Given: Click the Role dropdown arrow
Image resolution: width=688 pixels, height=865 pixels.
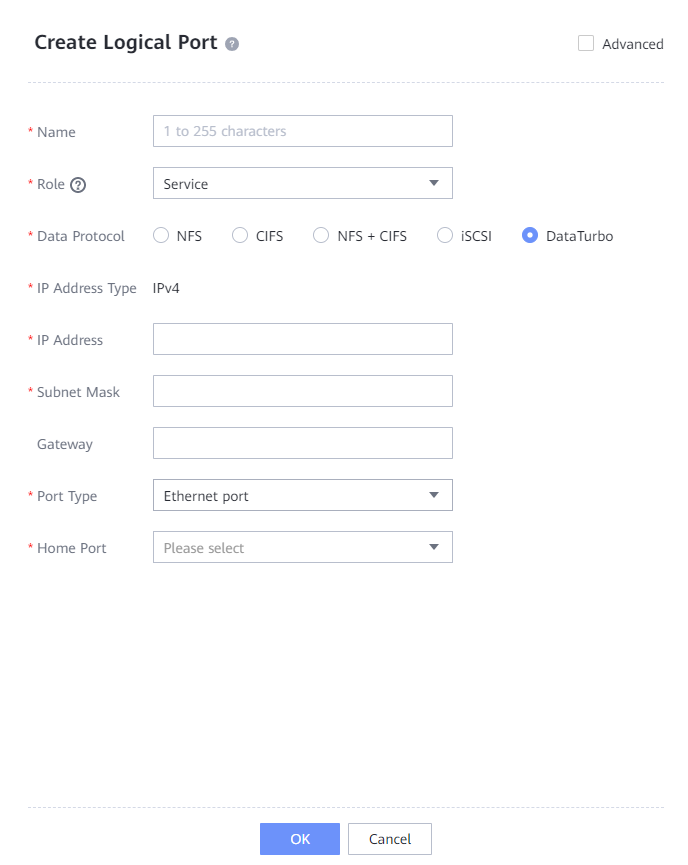Looking at the screenshot, I should pos(434,183).
